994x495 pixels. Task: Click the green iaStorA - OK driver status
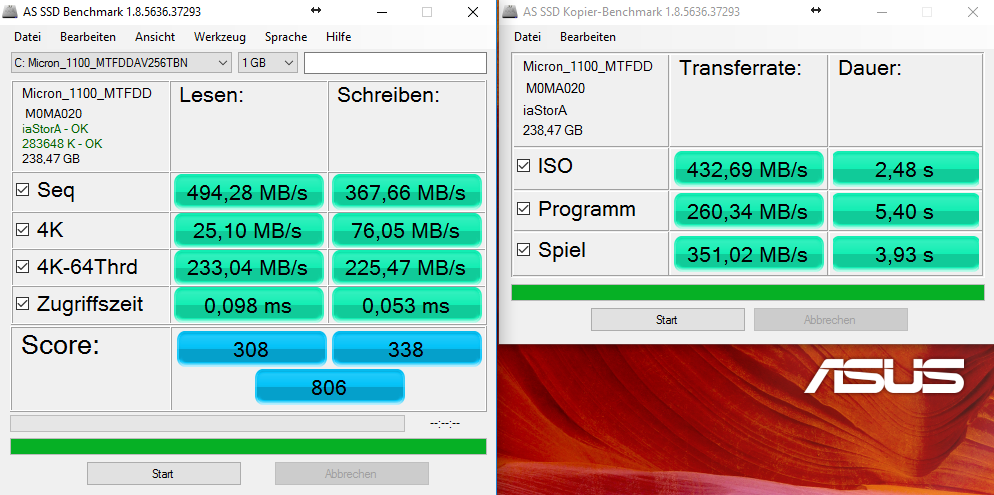pos(55,129)
